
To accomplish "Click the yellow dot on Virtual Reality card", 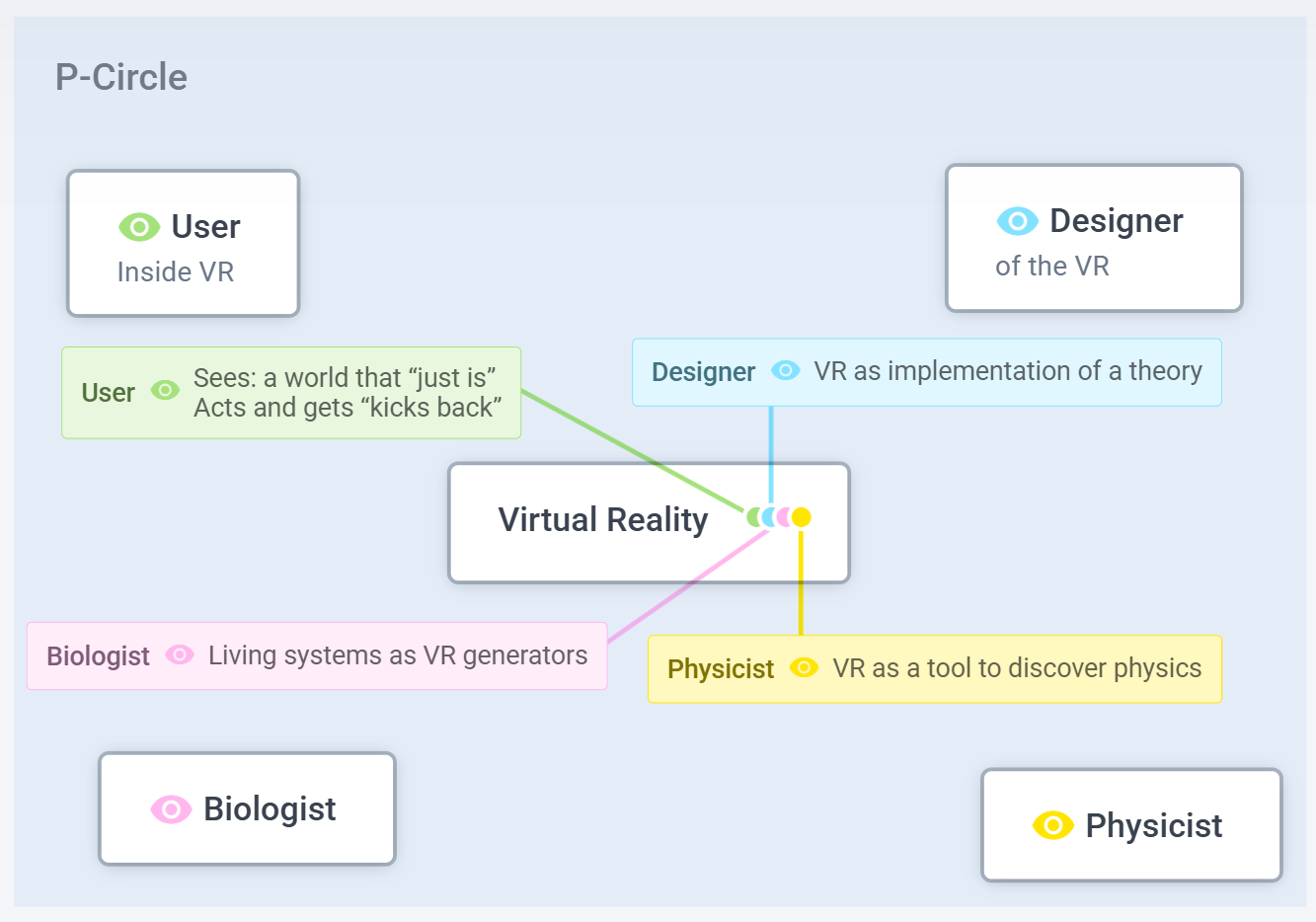I will pos(802,517).
